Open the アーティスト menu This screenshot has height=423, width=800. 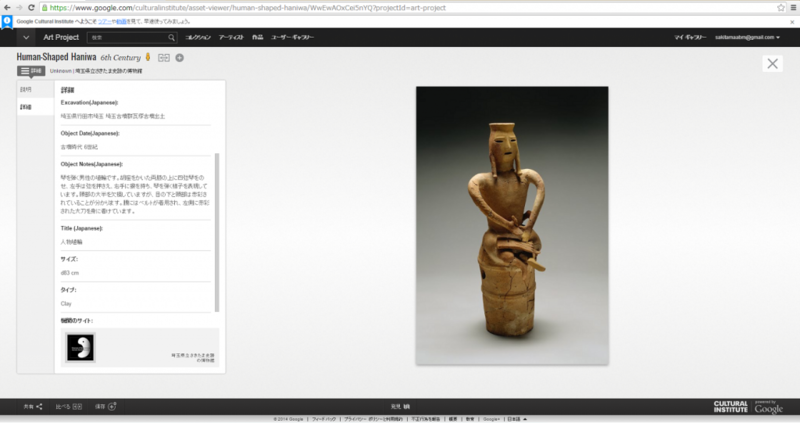coord(231,37)
